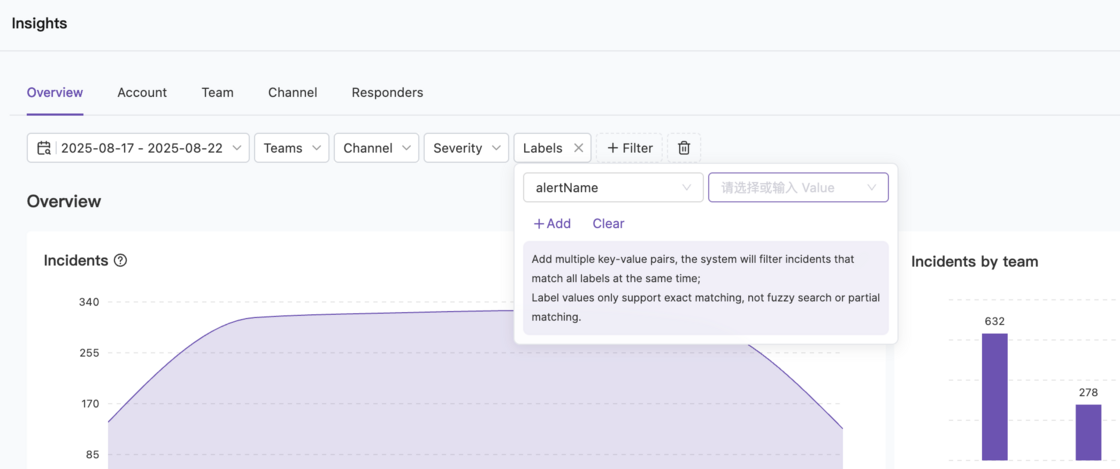Remove the Labels filter with X icon

[578, 148]
